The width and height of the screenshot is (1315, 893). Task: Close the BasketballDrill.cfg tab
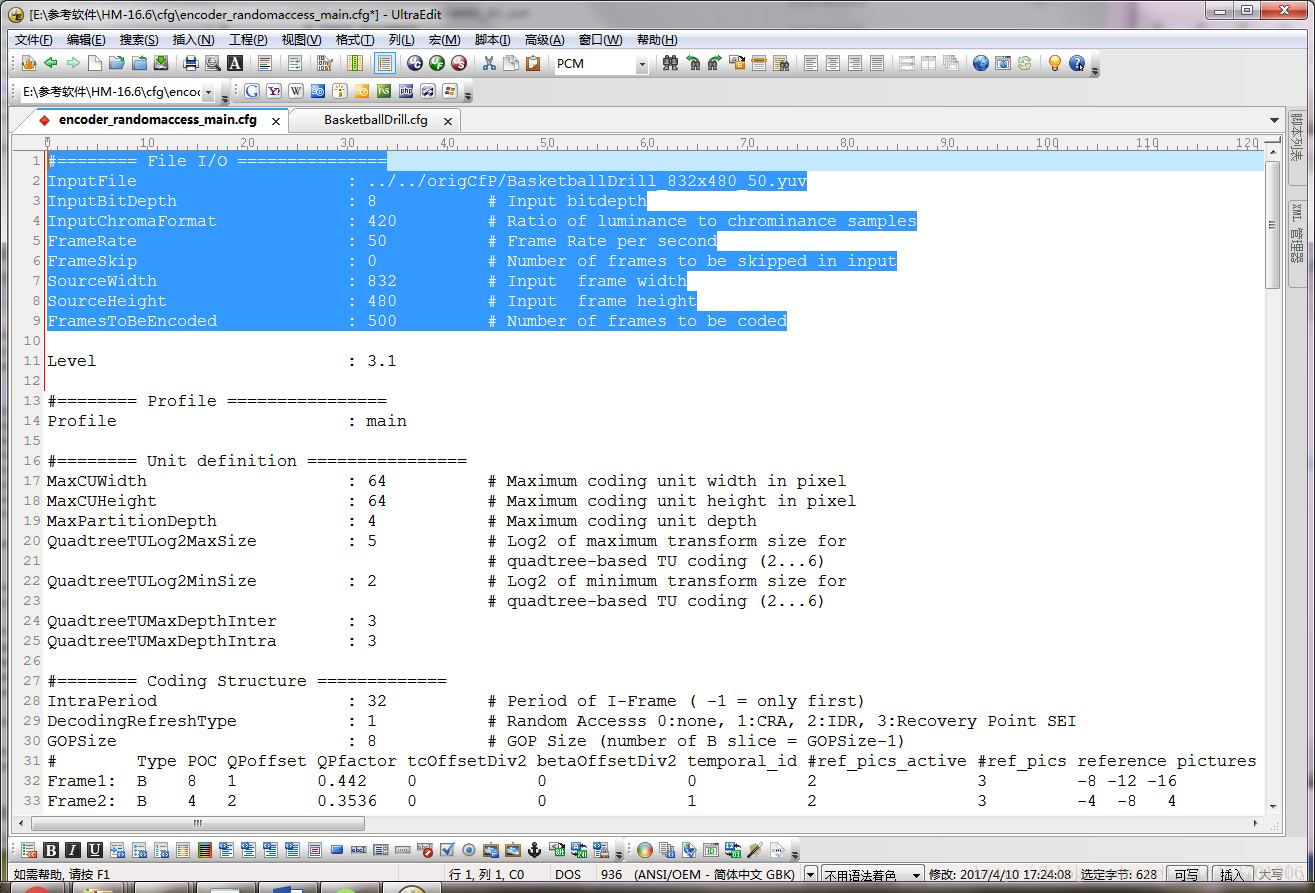pos(448,121)
